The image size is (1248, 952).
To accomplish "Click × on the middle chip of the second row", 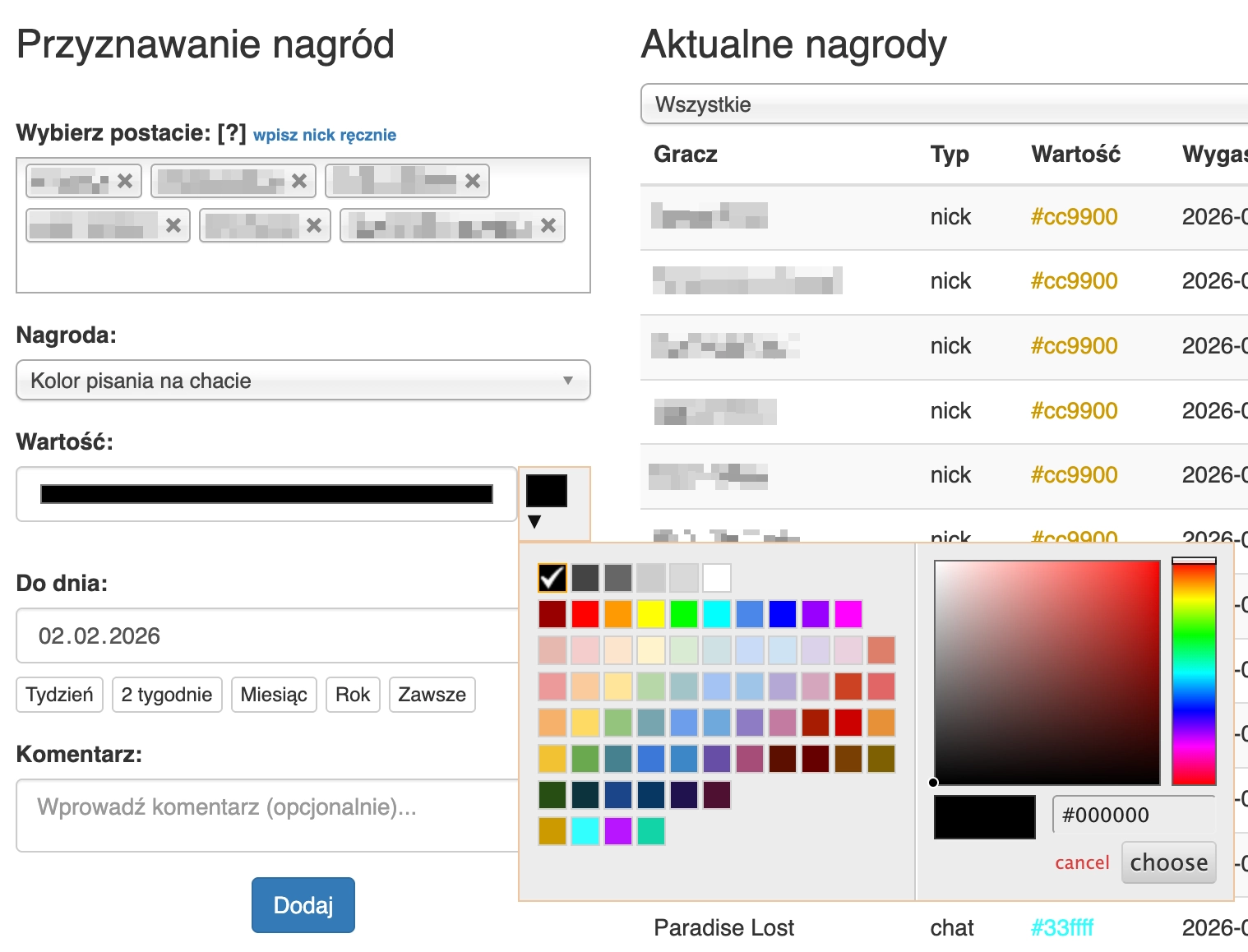I will point(313,224).
